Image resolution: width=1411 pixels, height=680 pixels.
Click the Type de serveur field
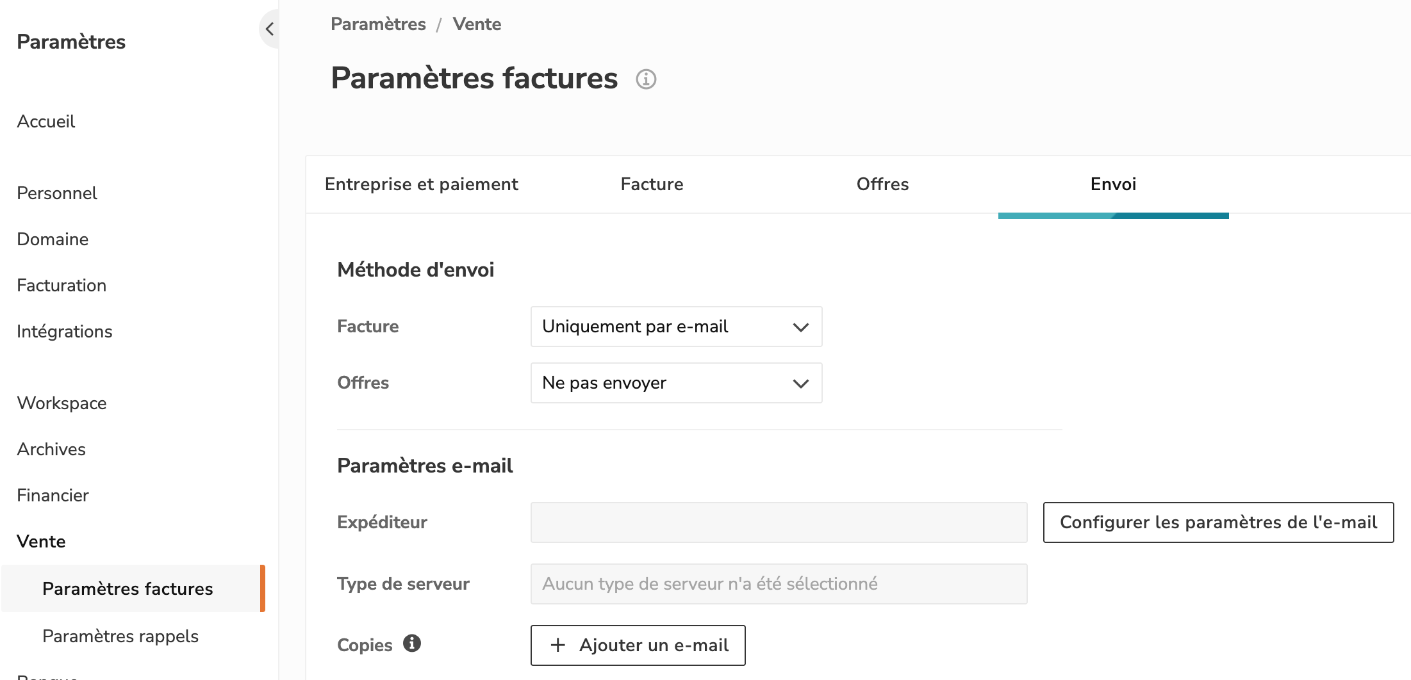(779, 584)
